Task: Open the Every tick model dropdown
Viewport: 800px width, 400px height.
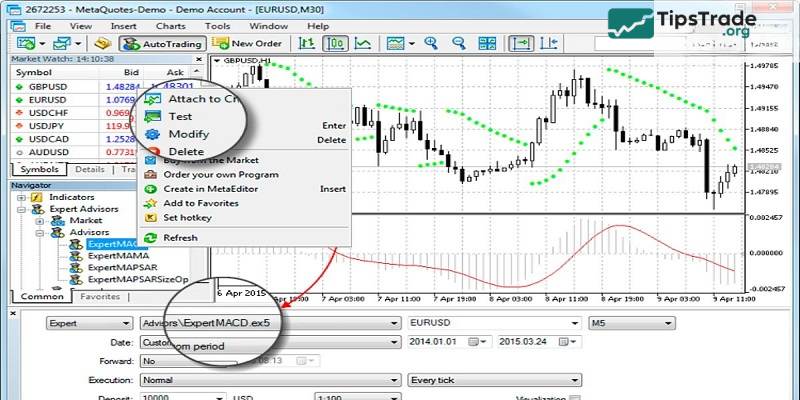Action: (x=575, y=380)
